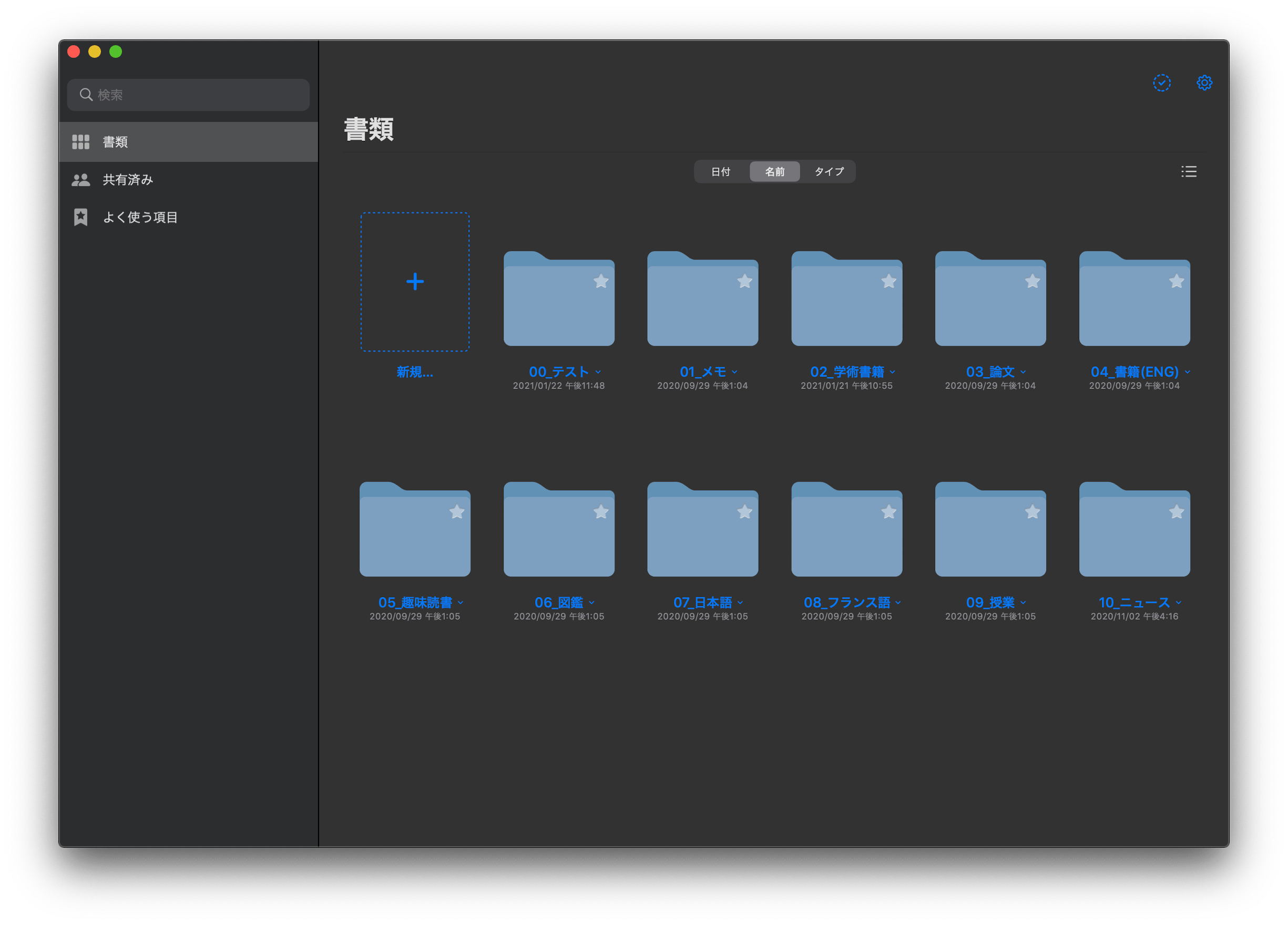
Task: Click the 新規... link
Action: (415, 372)
